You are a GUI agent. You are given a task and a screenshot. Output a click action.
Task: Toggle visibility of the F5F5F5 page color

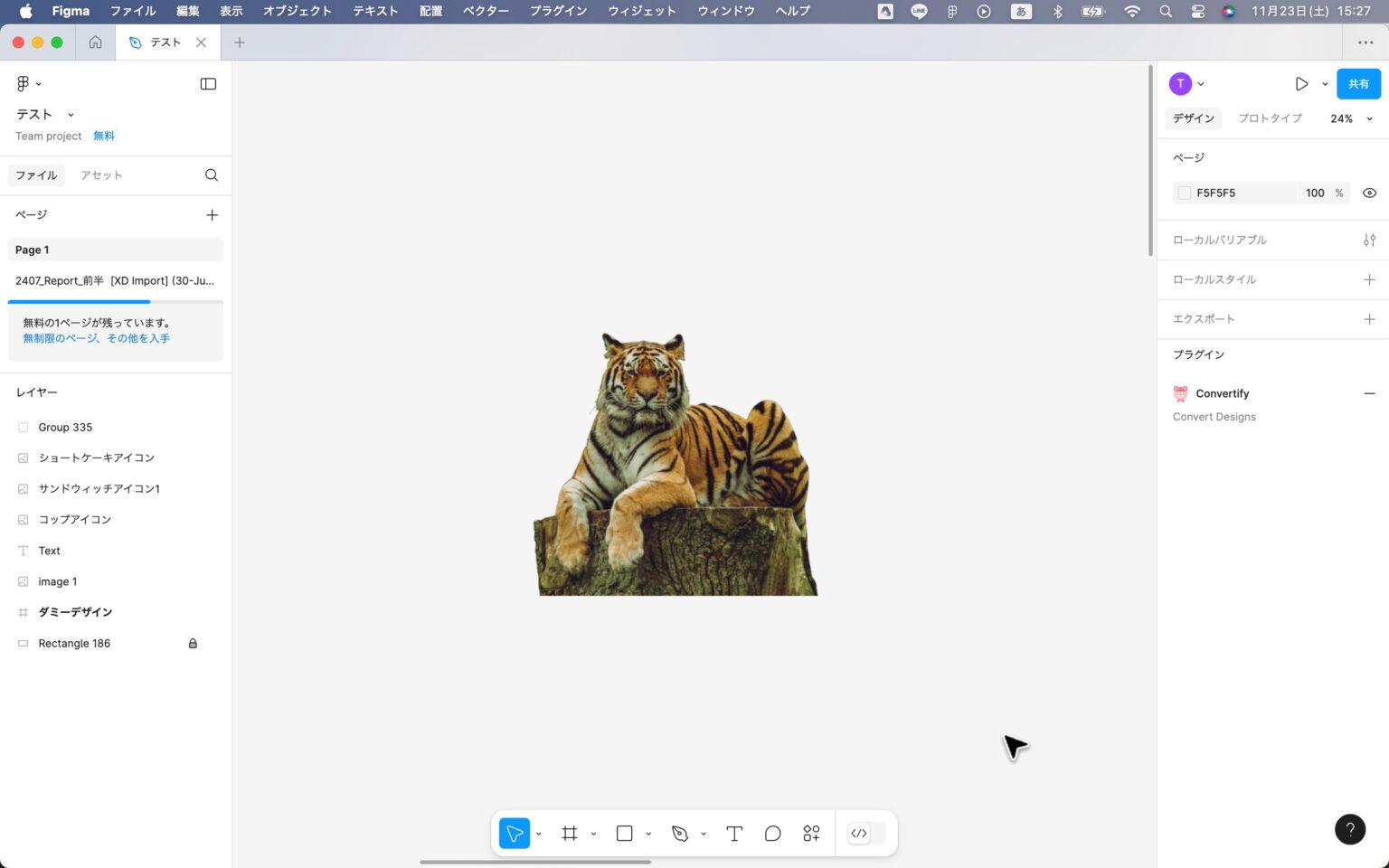(x=1369, y=193)
